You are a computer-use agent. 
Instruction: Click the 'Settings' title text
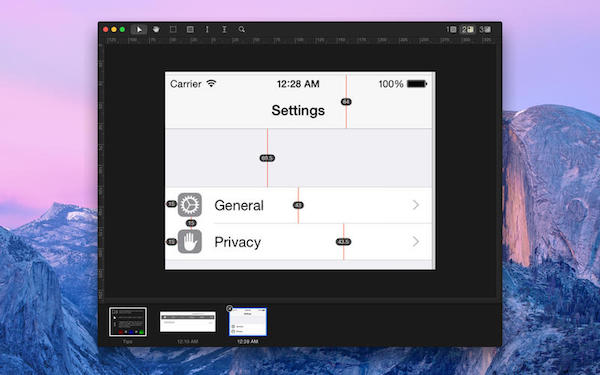tap(298, 111)
